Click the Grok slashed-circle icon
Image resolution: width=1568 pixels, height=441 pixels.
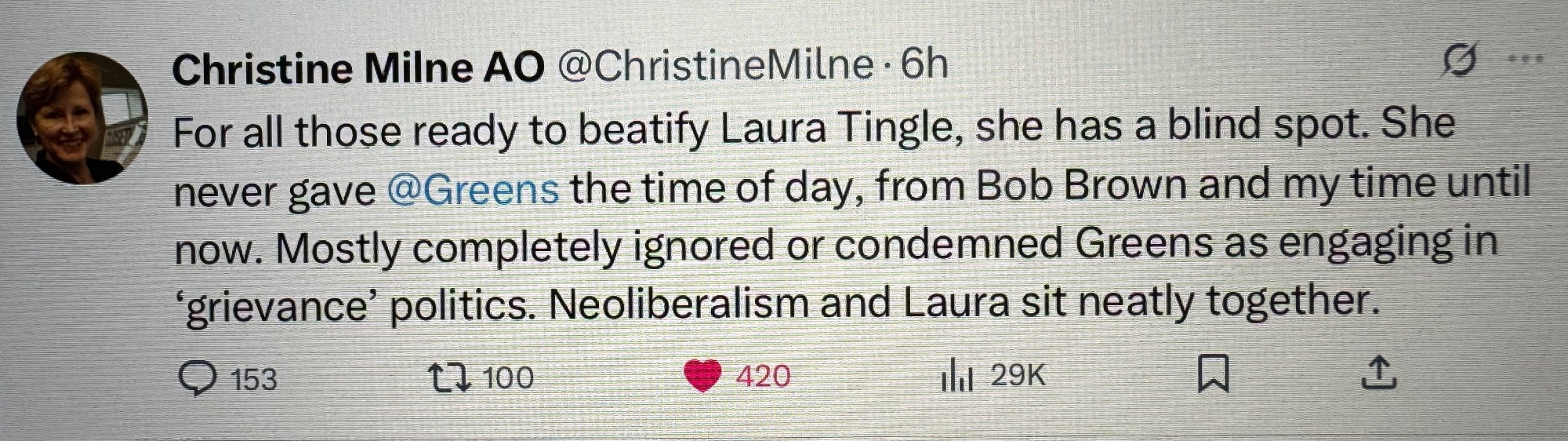(1459, 60)
